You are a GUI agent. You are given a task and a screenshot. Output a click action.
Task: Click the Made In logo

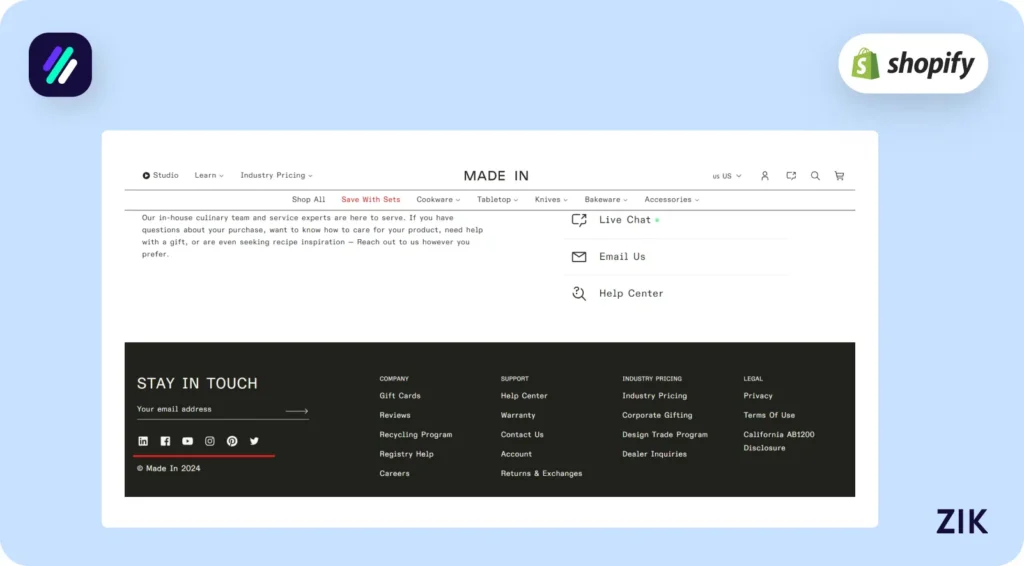496,176
